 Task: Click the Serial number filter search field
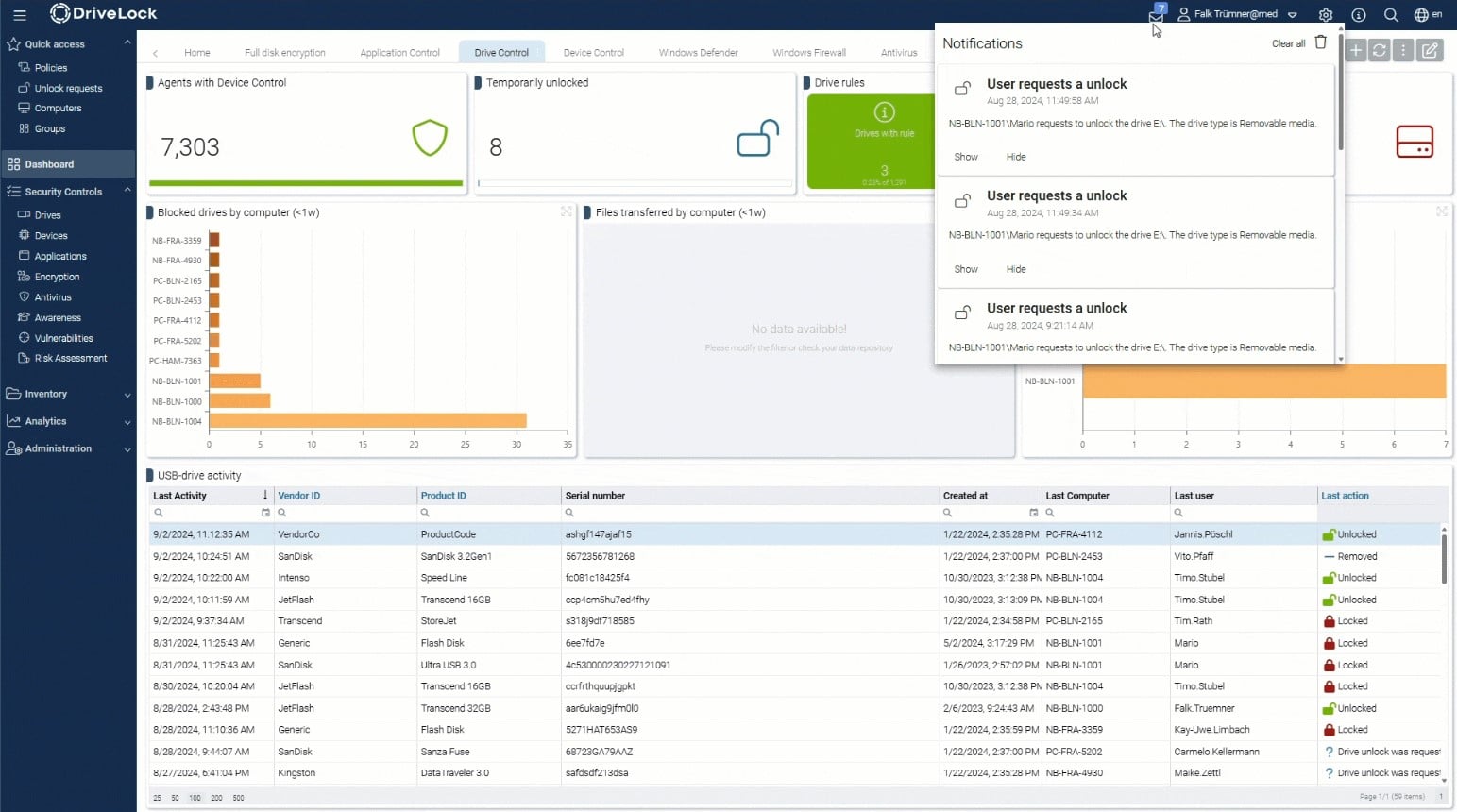coord(750,513)
